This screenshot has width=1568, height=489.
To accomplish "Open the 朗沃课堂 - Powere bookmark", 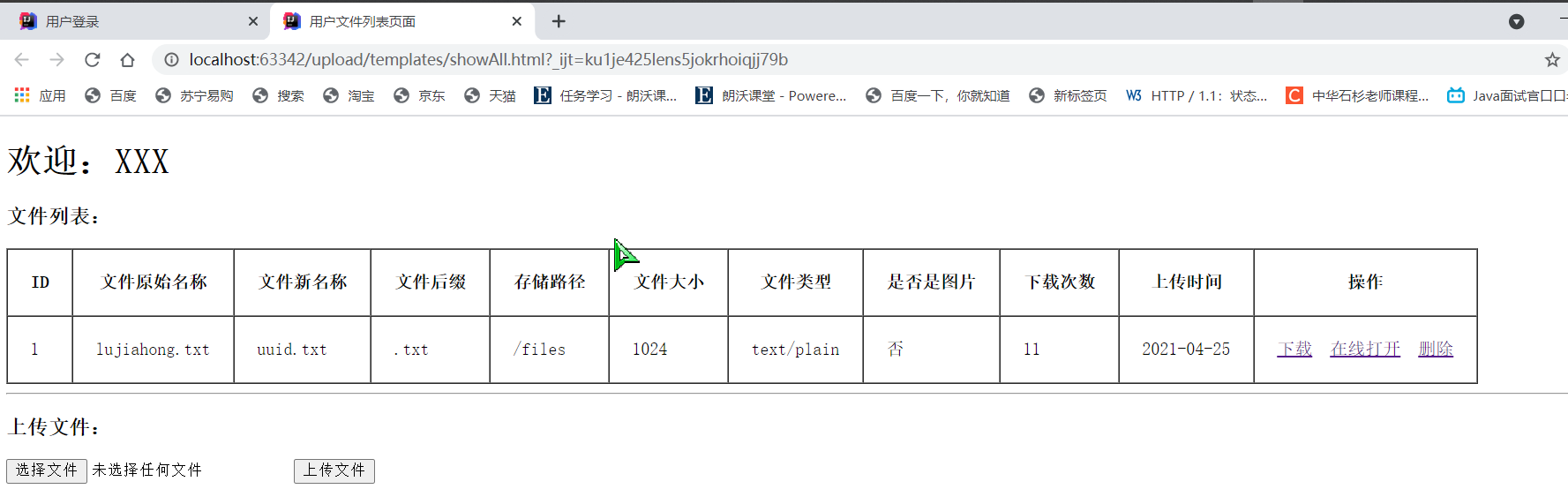I will coord(770,95).
